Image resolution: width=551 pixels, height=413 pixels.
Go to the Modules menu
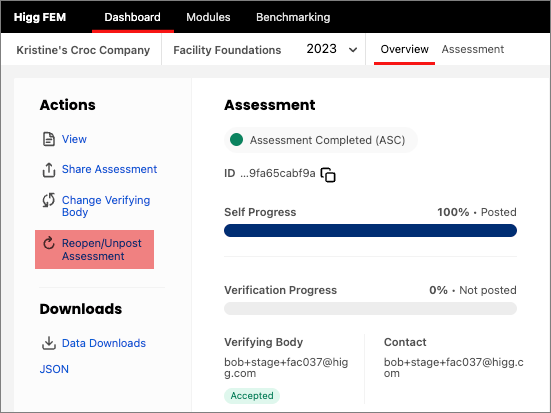coord(208,17)
